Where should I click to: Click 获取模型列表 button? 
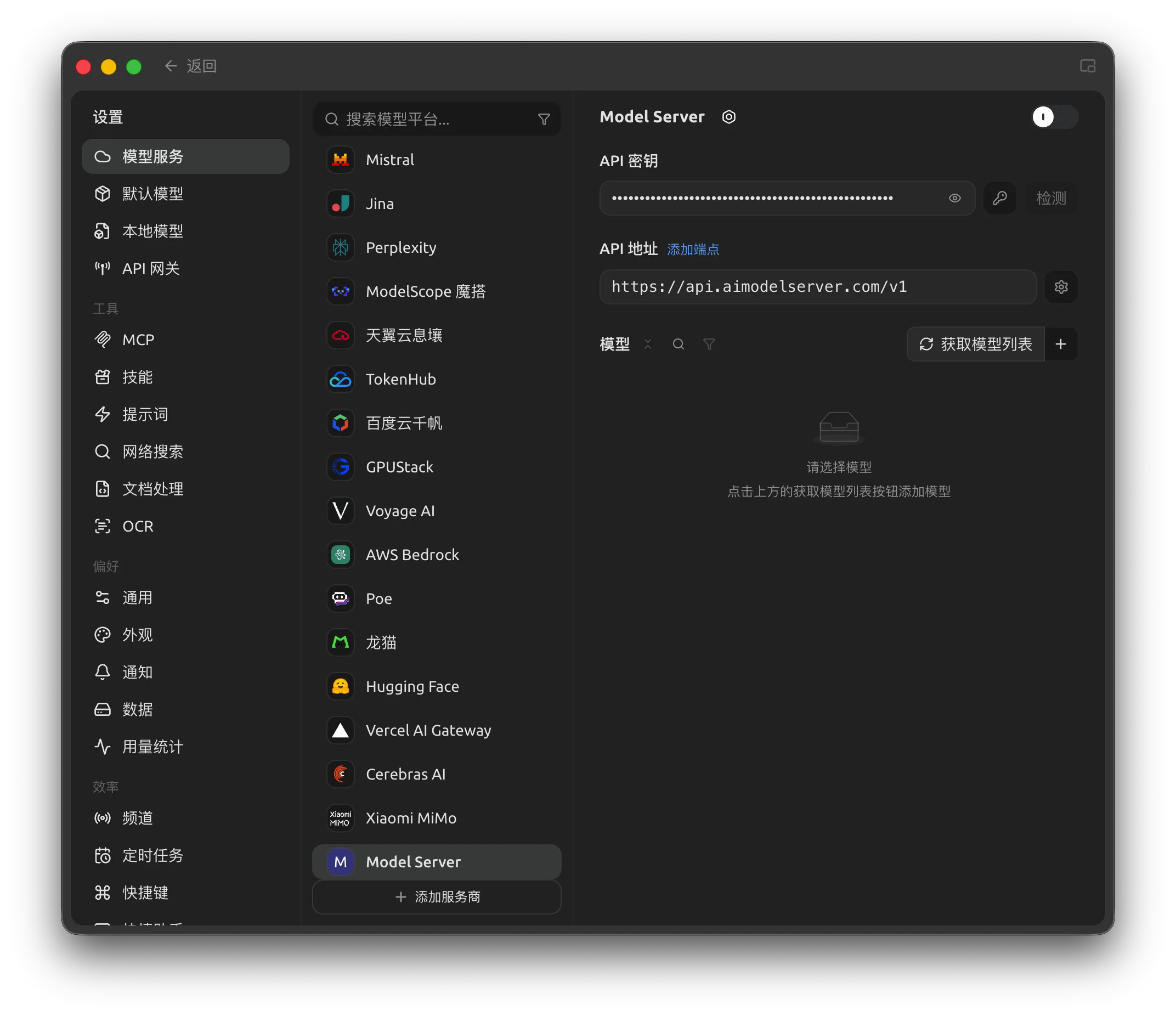(x=976, y=344)
